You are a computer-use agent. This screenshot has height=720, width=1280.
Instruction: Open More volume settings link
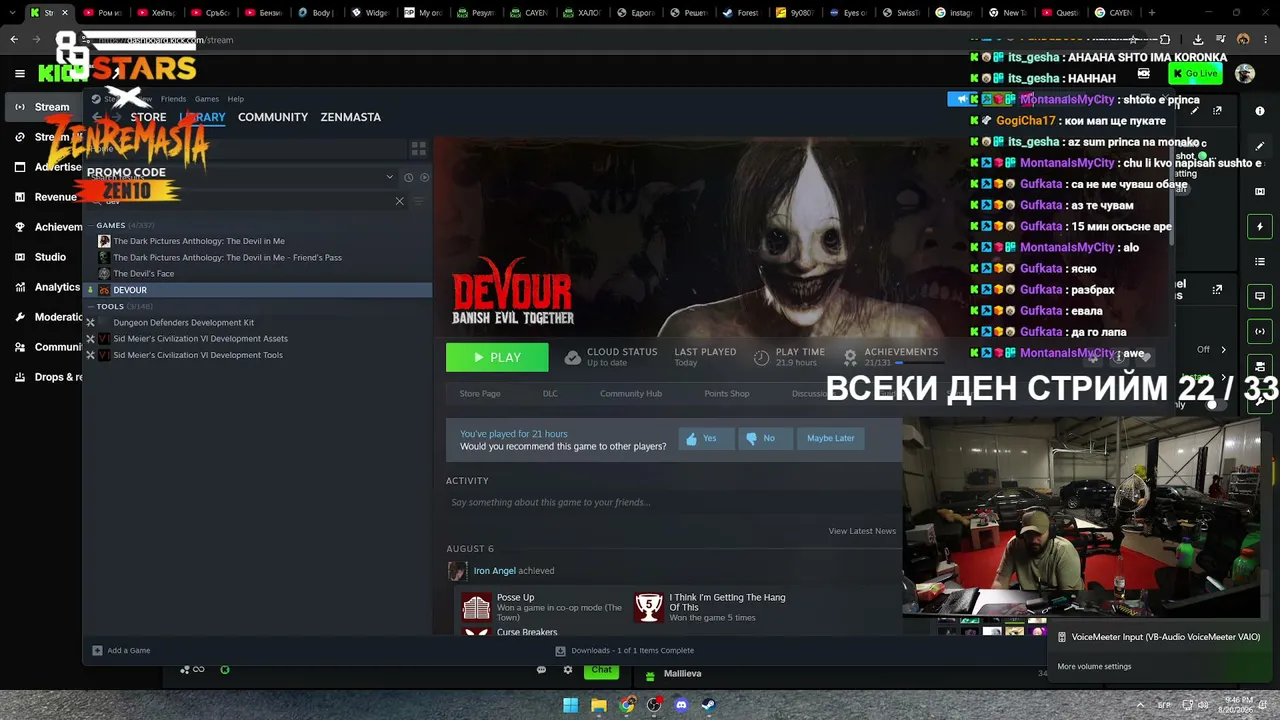(1094, 667)
